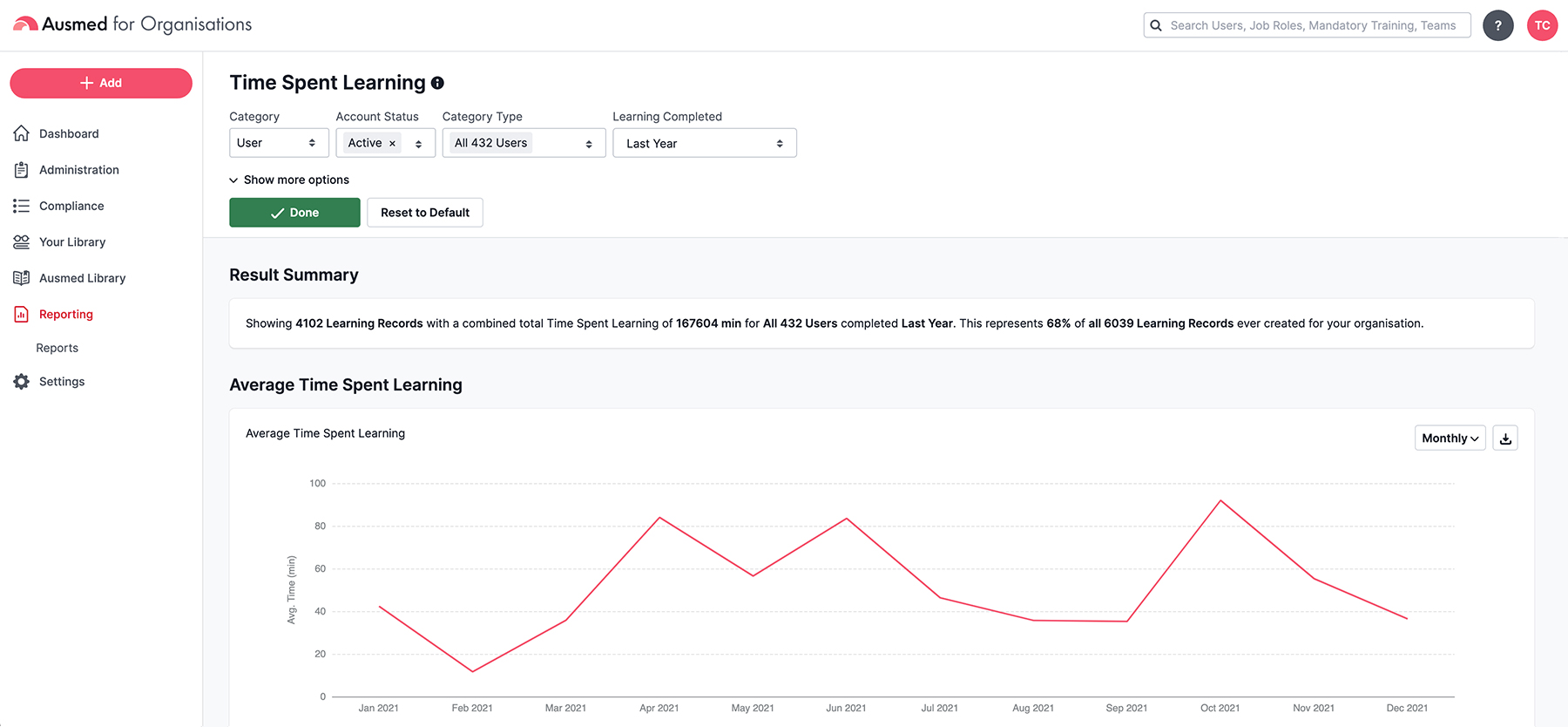This screenshot has width=1568, height=727.
Task: Click the Feb 2021 low point on chart
Action: tap(472, 671)
